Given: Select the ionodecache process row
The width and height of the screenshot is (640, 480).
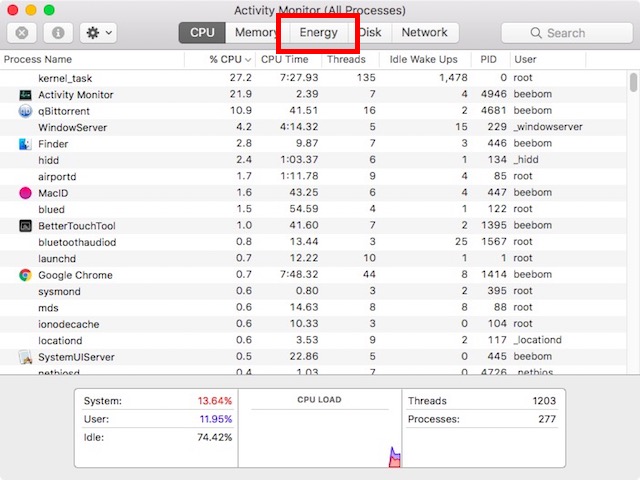Looking at the screenshot, I should click(x=313, y=324).
